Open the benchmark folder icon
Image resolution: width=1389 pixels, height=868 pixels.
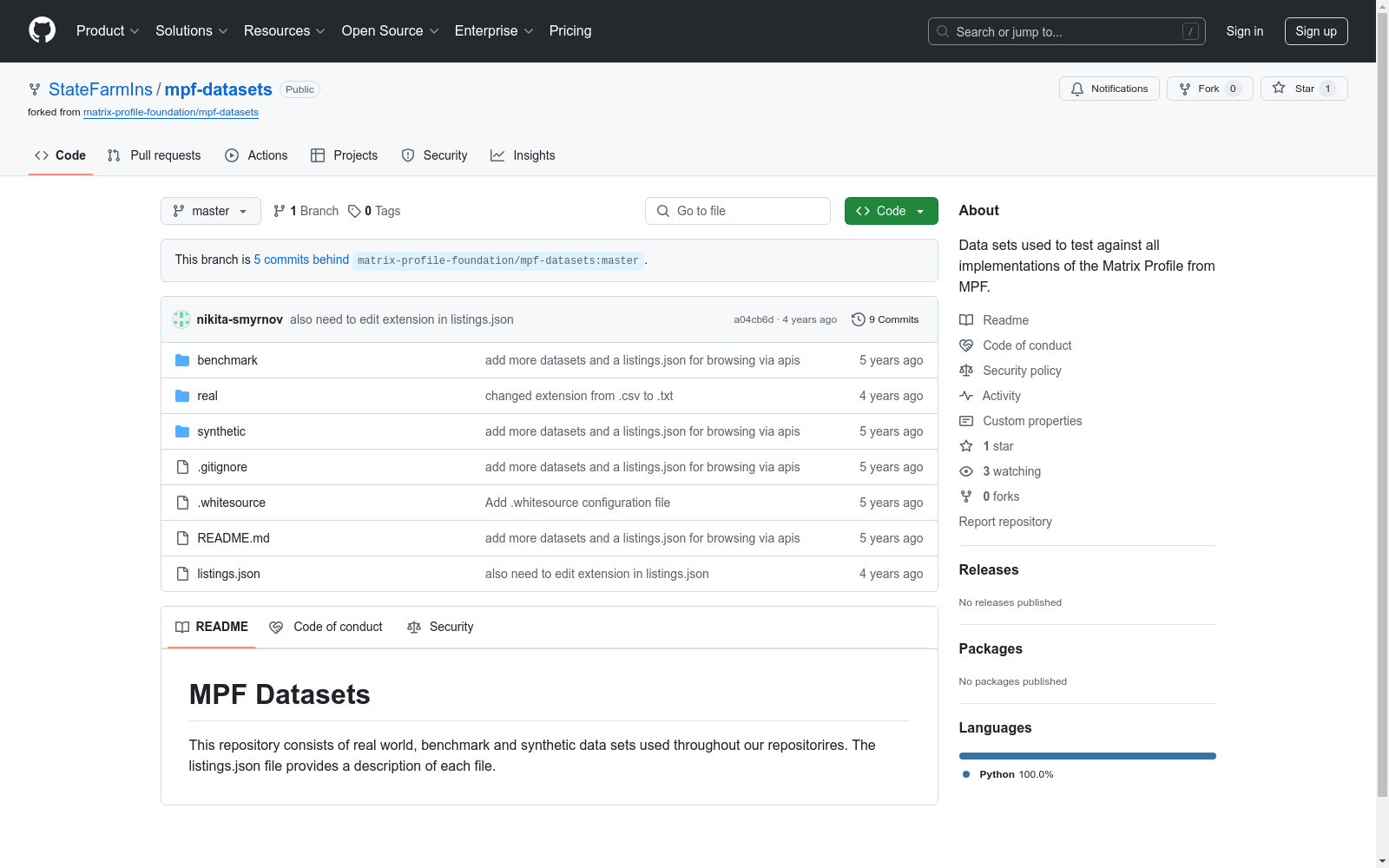pos(182,360)
